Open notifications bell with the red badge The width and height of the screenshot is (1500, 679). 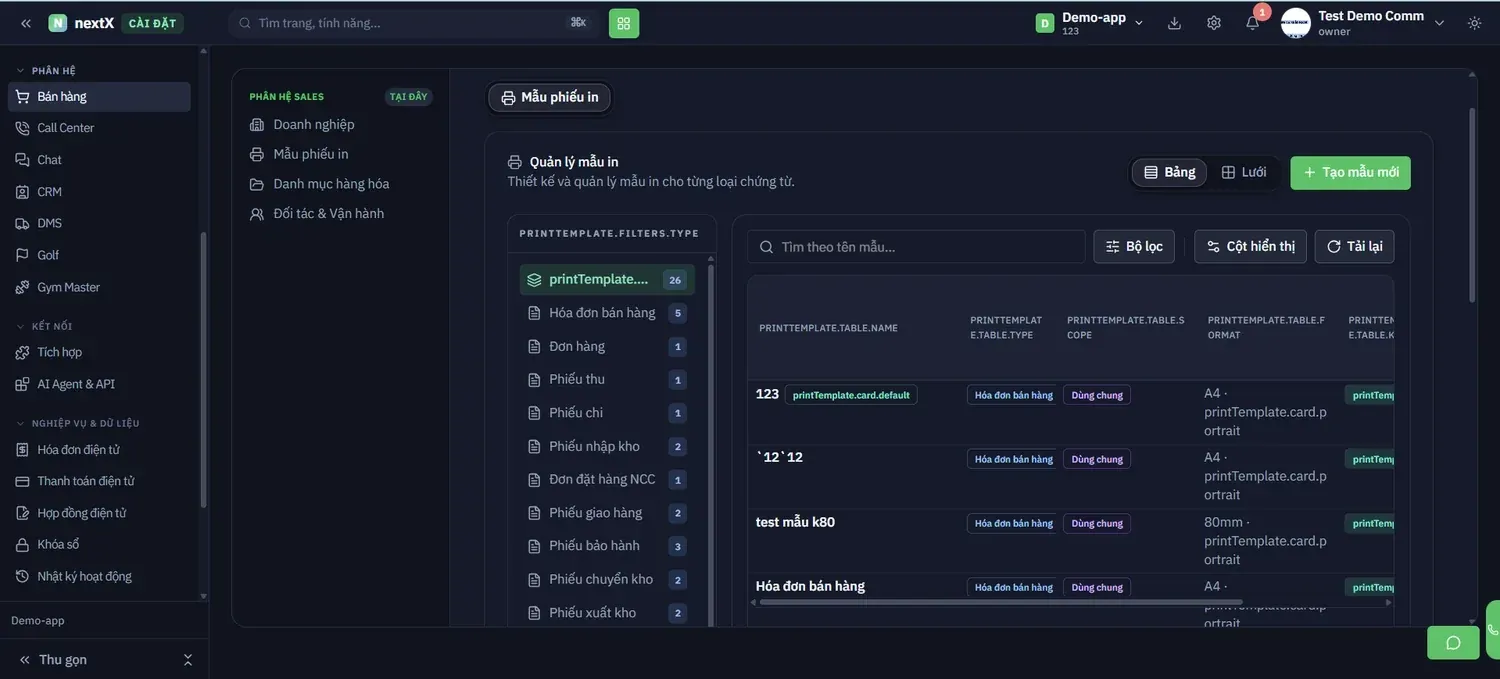coord(1253,23)
